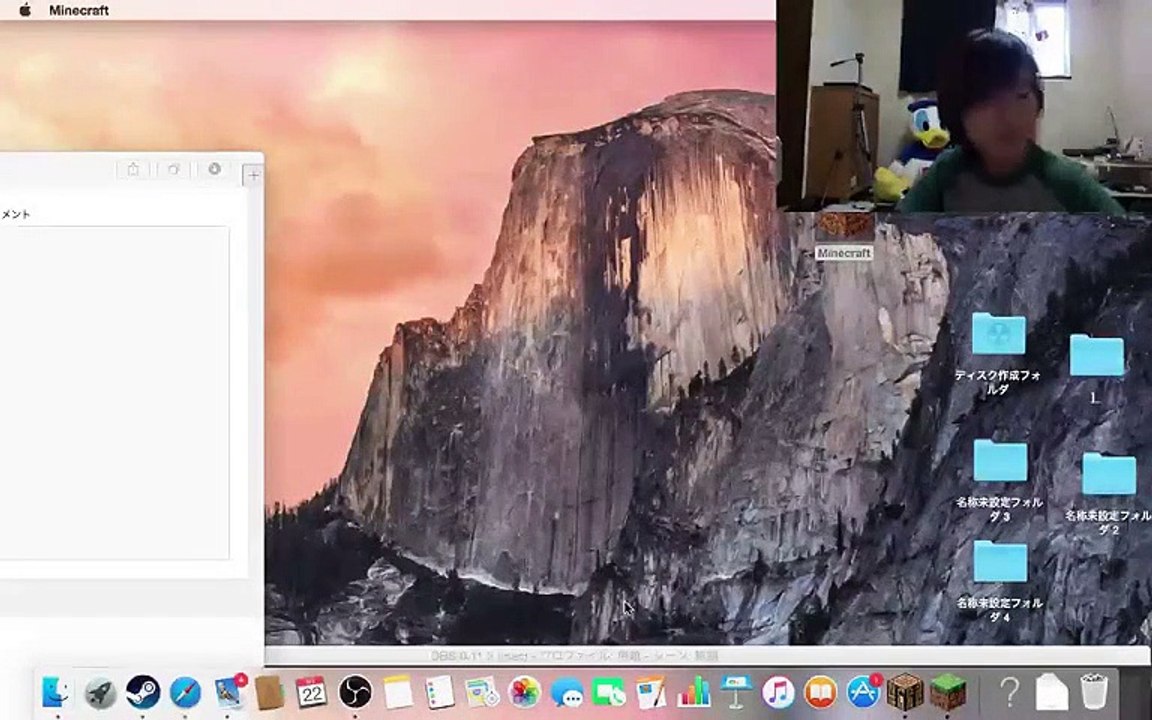Screen dimensions: 1152x720
Task: Click downloads button in left window toolbar
Action: (x=215, y=170)
